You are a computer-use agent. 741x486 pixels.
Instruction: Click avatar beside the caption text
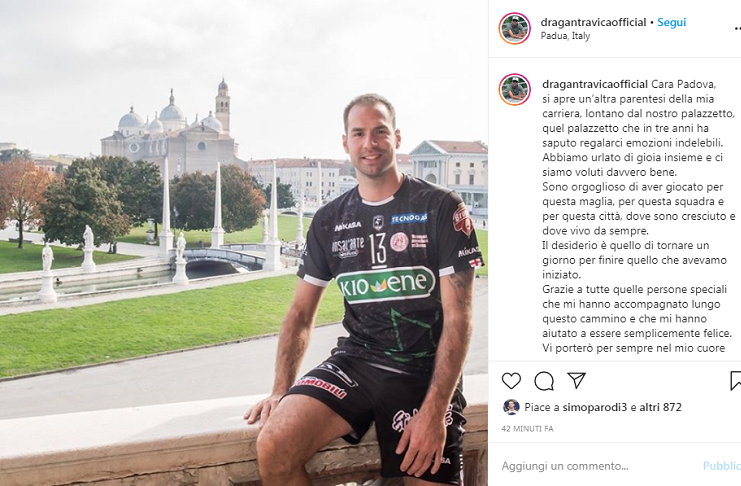click(515, 89)
